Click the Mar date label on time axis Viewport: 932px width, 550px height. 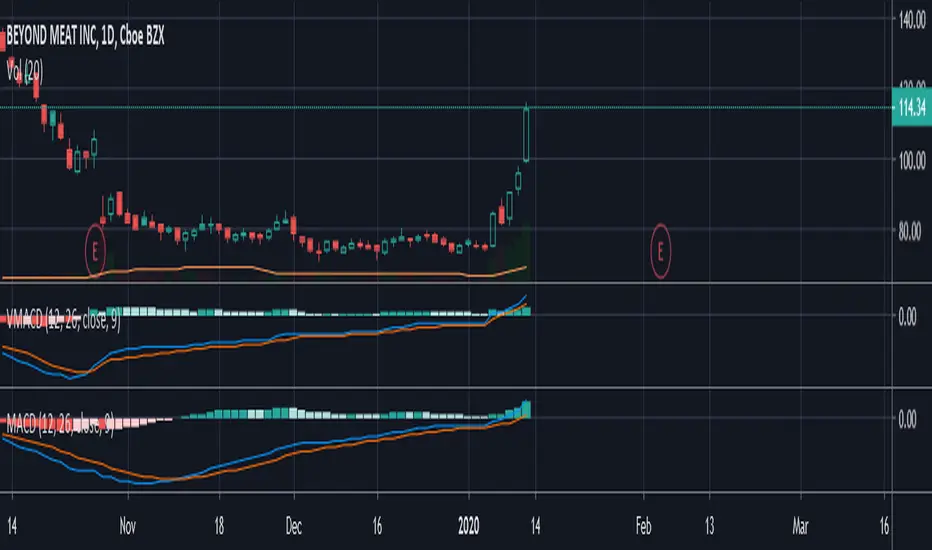click(801, 526)
